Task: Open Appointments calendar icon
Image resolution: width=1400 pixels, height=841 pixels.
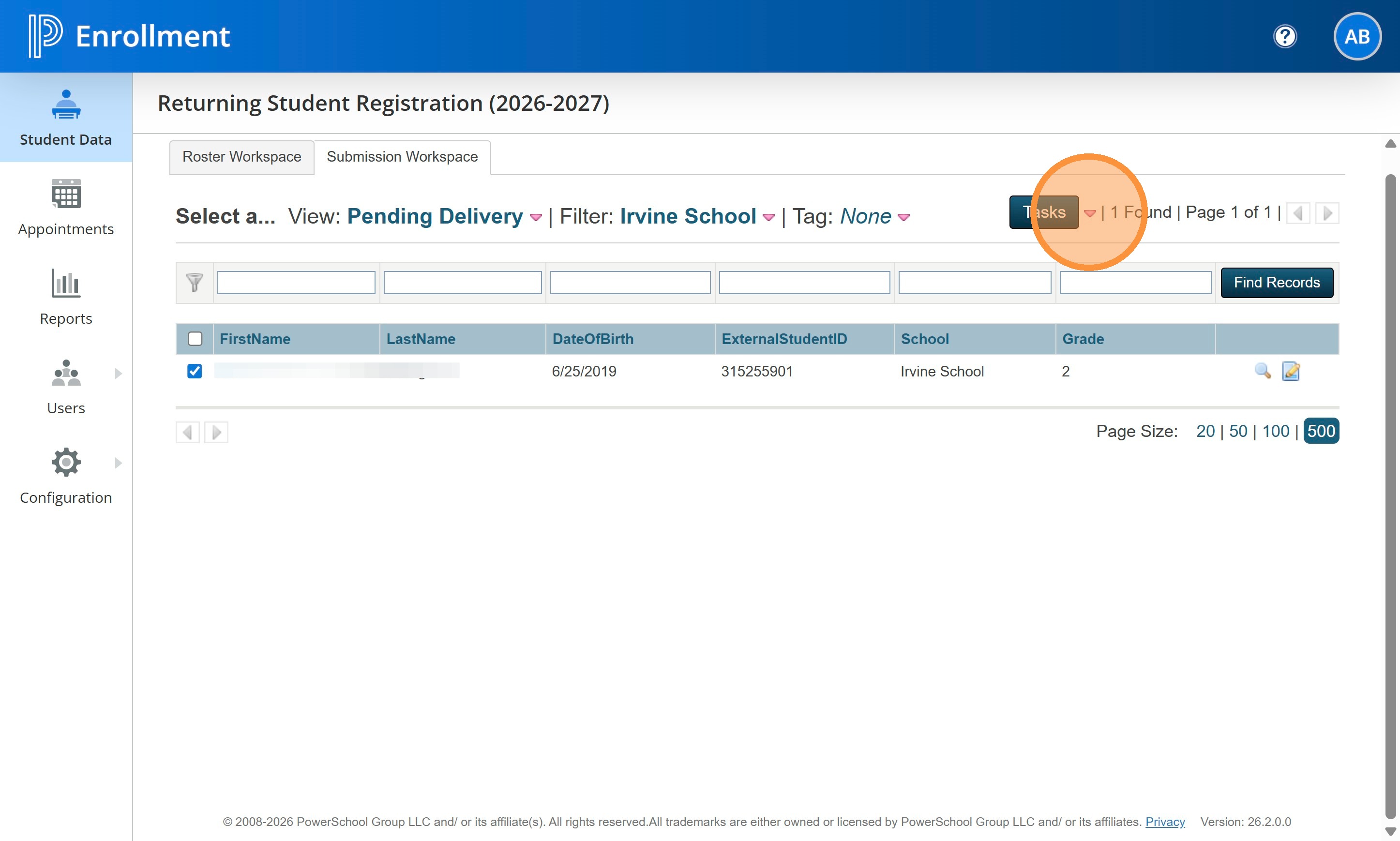Action: 66,194
